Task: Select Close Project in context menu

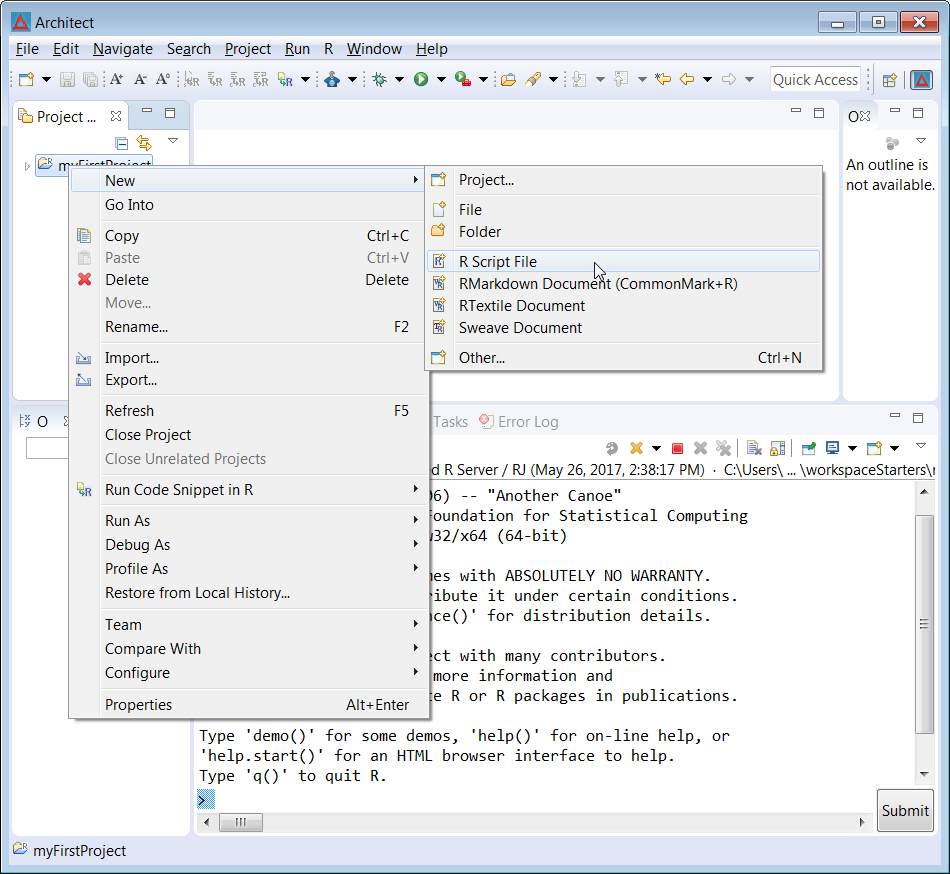Action: 250,435
